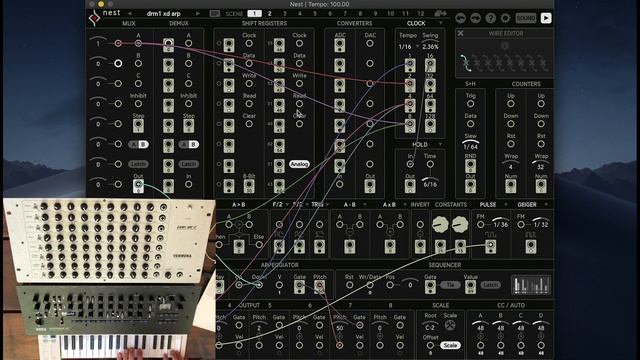Image resolution: width=640 pixels, height=360 pixels.
Task: Toggle the MUX A/B switch
Action: [138, 144]
